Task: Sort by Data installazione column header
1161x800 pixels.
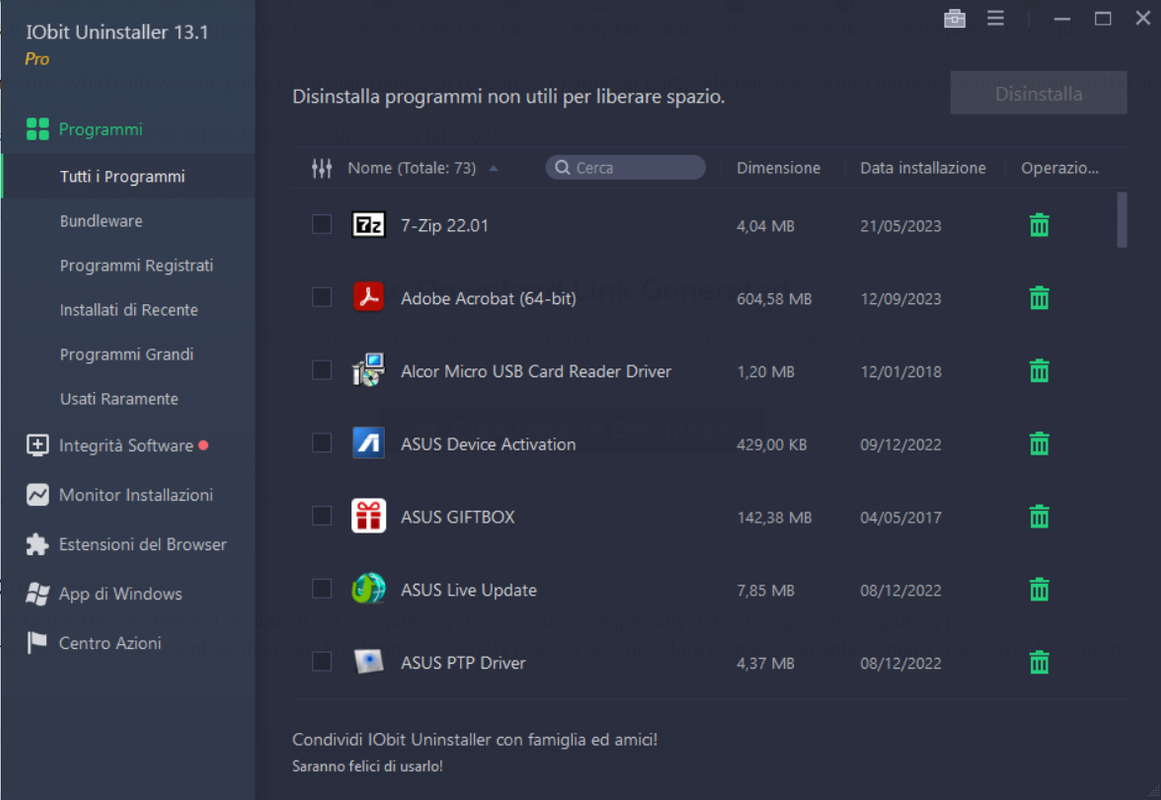Action: point(923,168)
